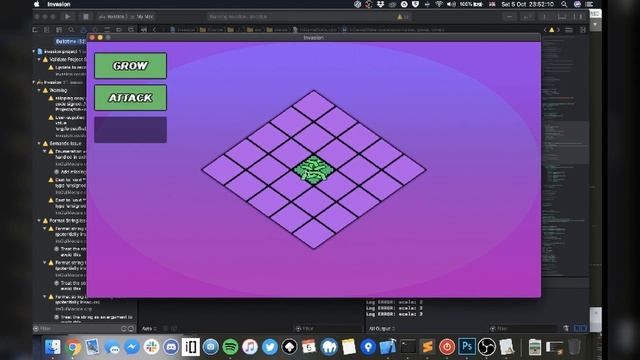
Task: Open Spotlight search in the menu bar
Action: (x=564, y=4)
